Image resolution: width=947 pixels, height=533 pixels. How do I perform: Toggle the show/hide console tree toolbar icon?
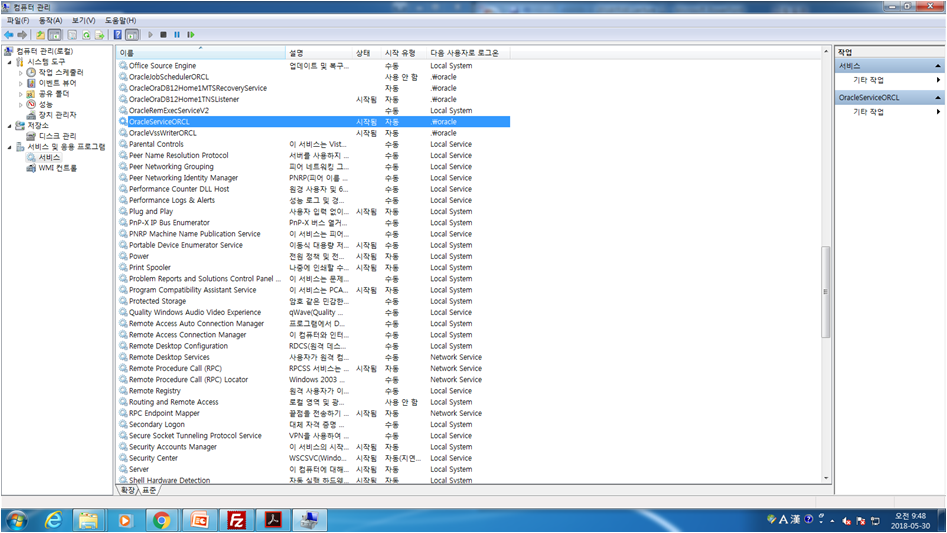54,35
